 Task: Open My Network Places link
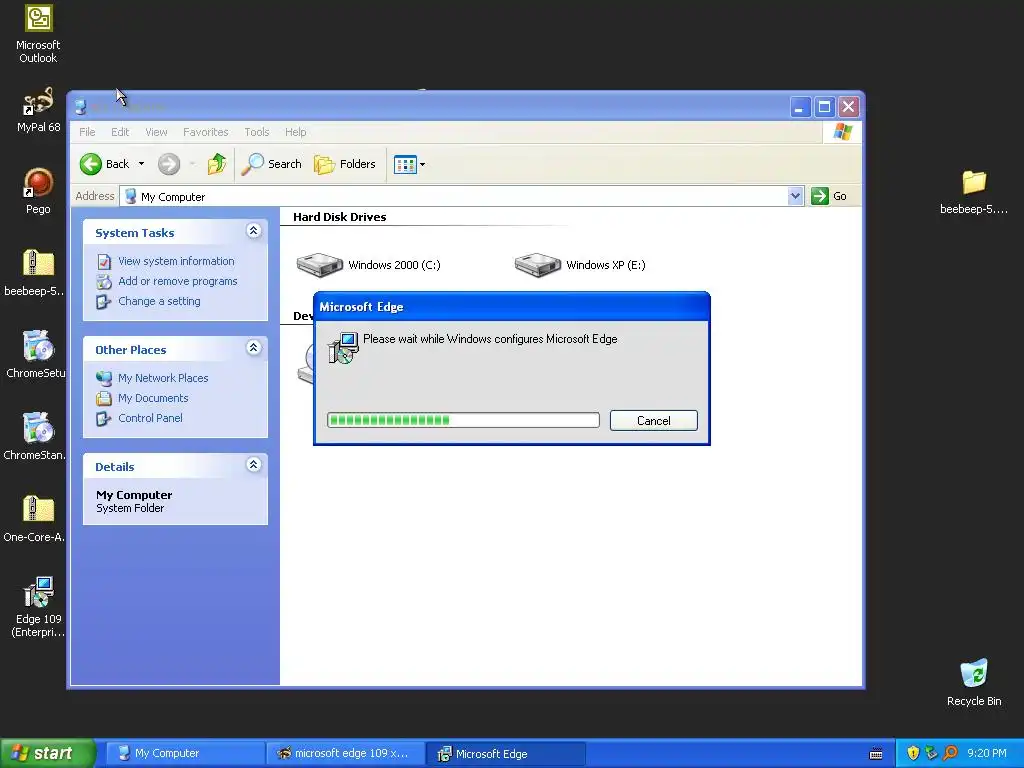coord(163,378)
